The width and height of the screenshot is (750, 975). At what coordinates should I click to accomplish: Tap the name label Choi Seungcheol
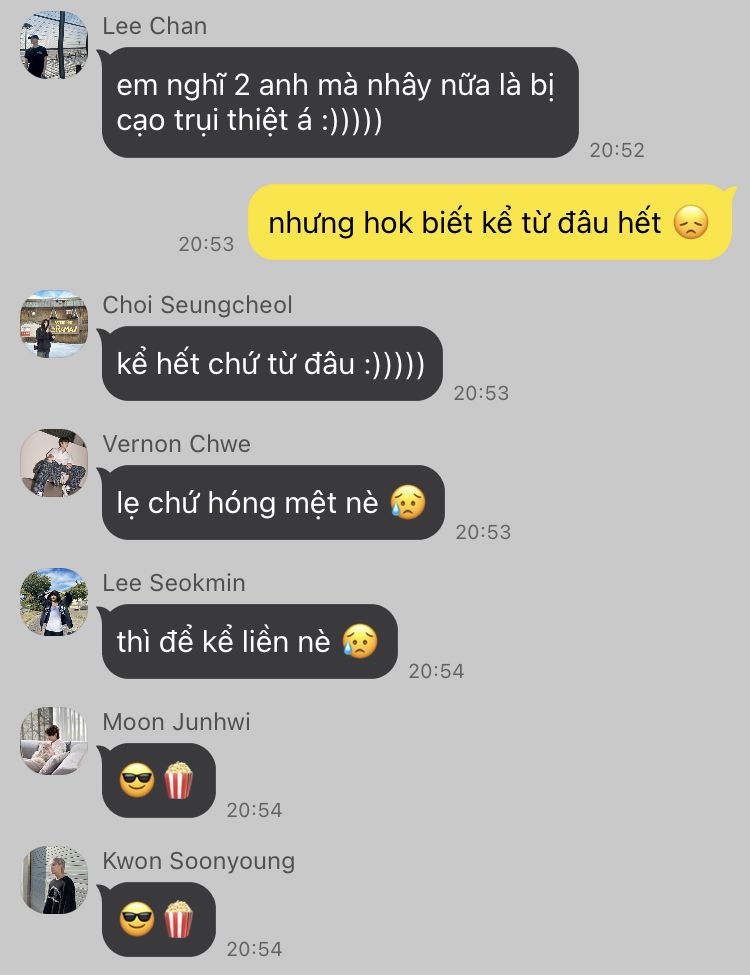click(x=197, y=305)
